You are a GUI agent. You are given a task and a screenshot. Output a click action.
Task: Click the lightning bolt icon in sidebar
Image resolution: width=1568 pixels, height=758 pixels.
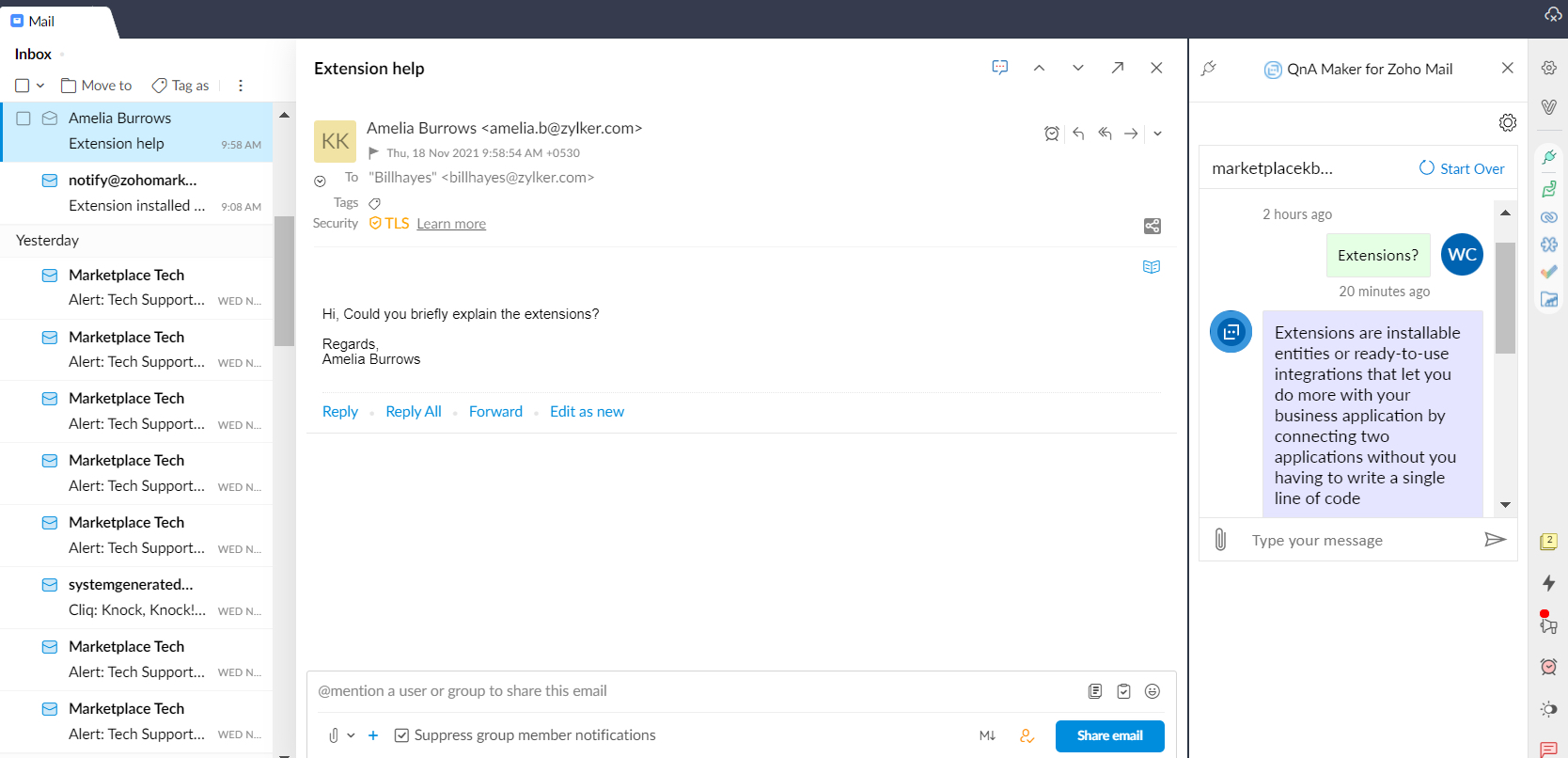(1549, 583)
